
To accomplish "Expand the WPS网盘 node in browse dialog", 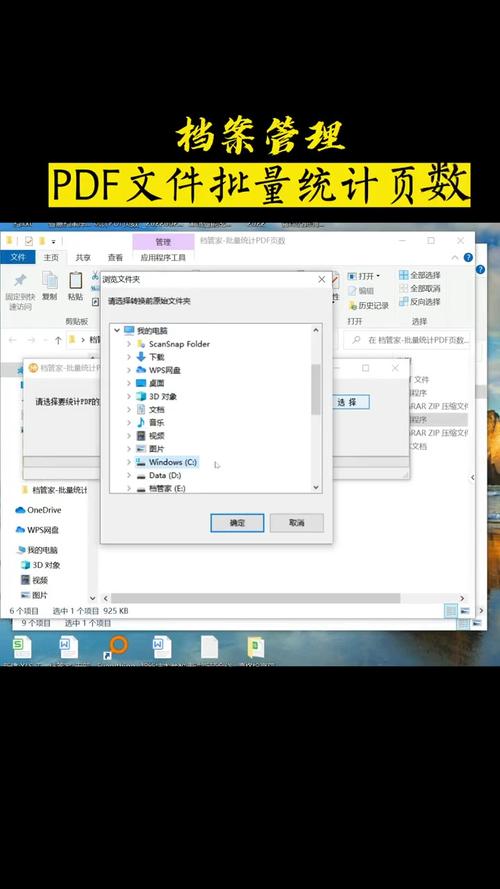I will 129,370.
